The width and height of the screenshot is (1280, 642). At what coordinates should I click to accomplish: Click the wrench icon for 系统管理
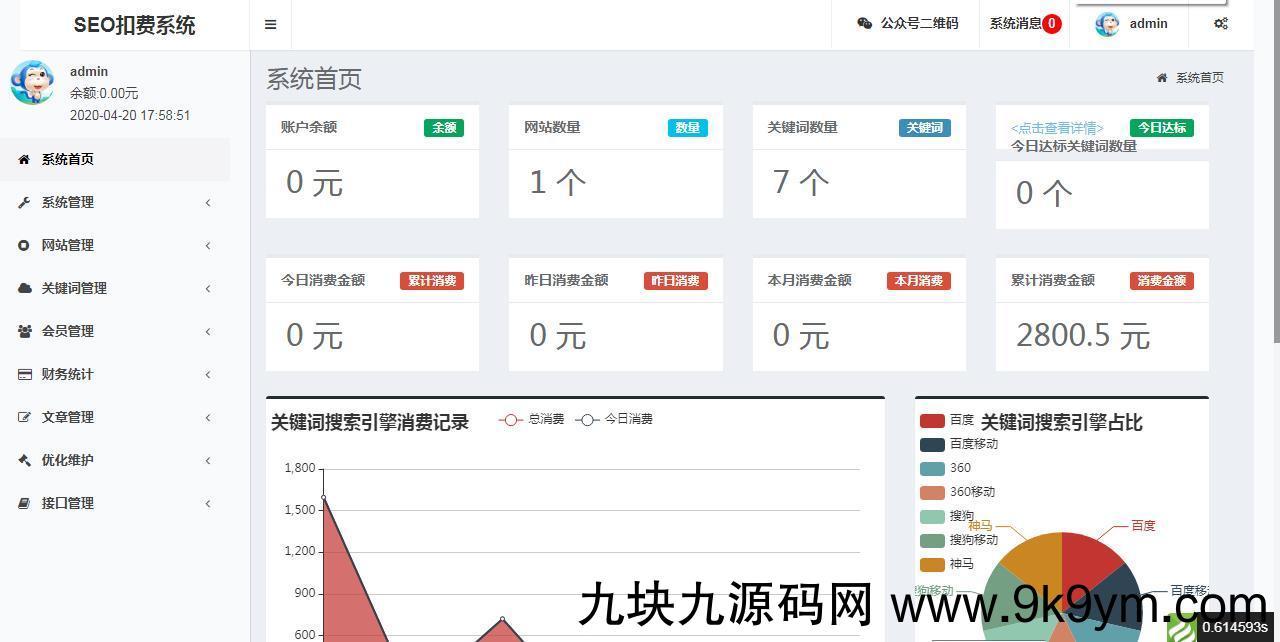(x=25, y=203)
